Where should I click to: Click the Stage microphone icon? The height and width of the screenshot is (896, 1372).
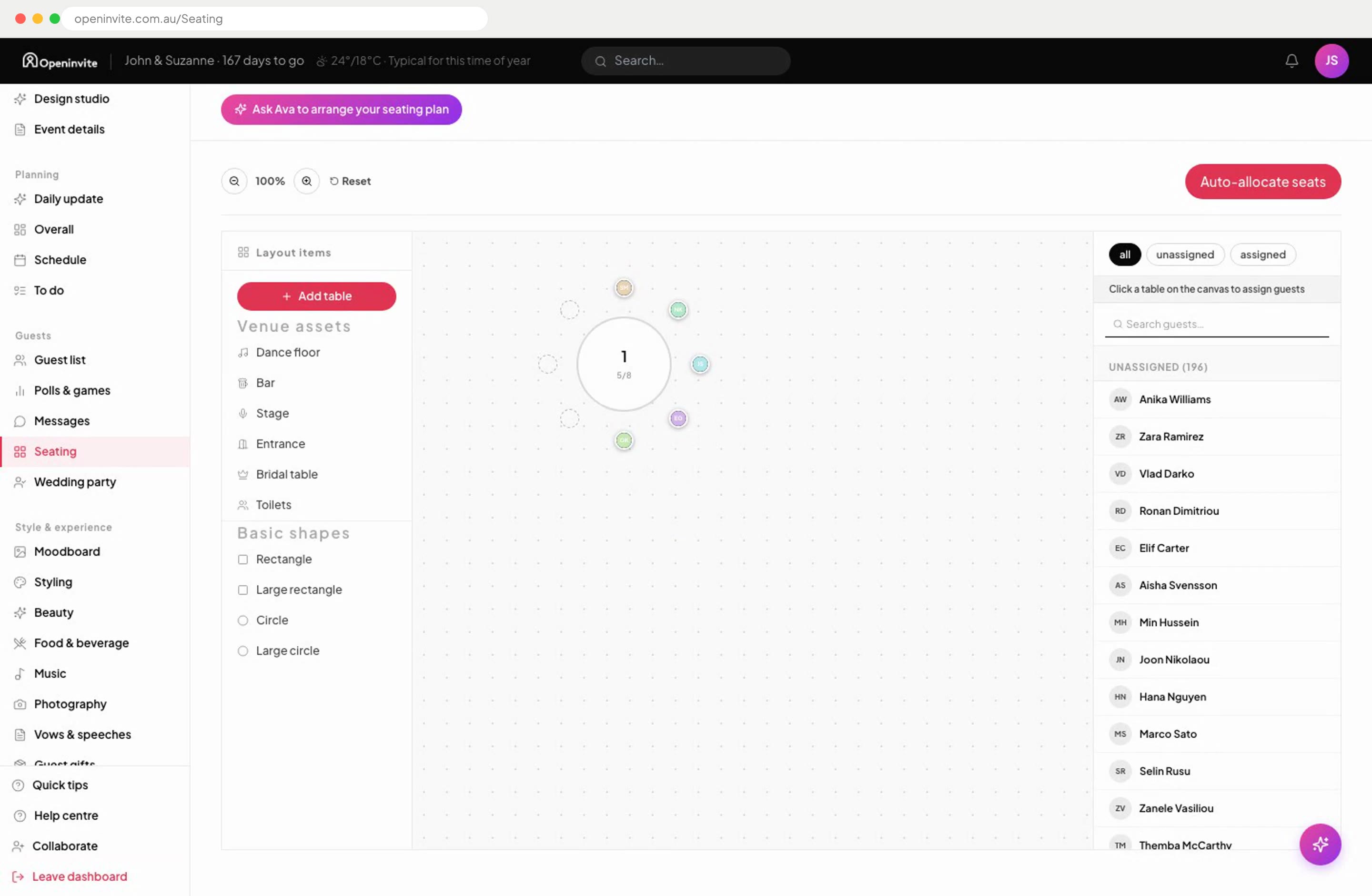(243, 413)
